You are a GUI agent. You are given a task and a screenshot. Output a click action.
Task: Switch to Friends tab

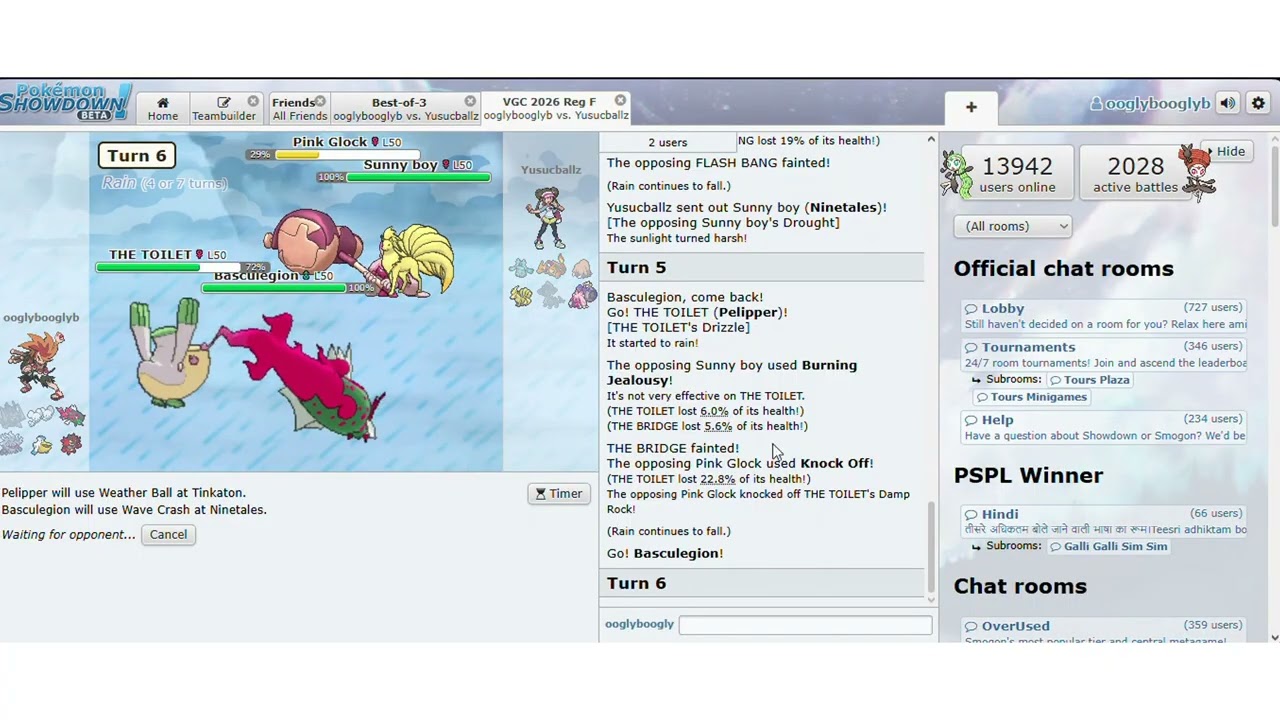298,109
